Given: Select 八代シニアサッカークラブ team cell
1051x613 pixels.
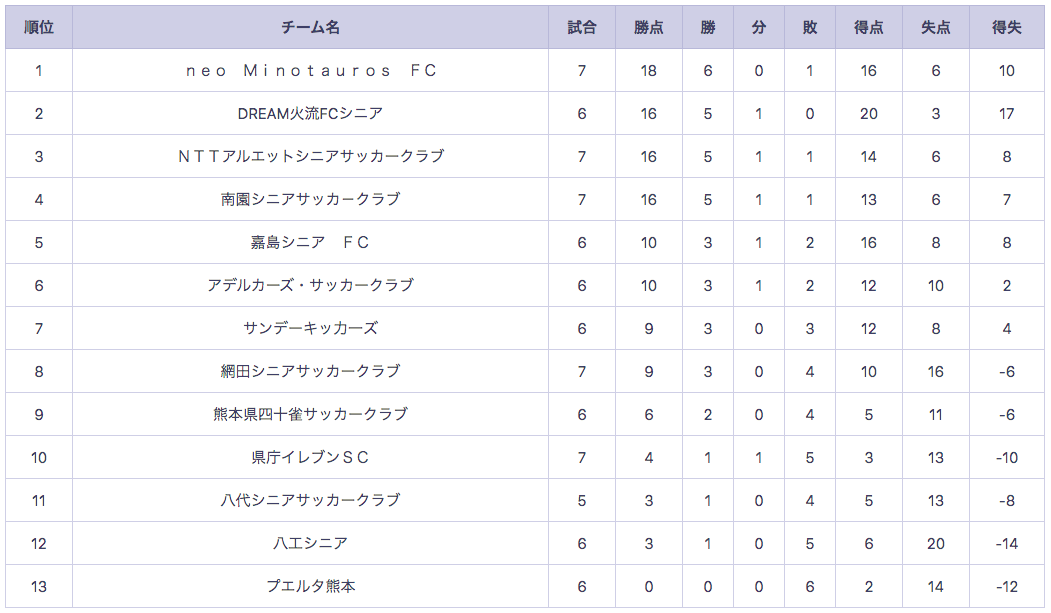Looking at the screenshot, I should (x=310, y=500).
